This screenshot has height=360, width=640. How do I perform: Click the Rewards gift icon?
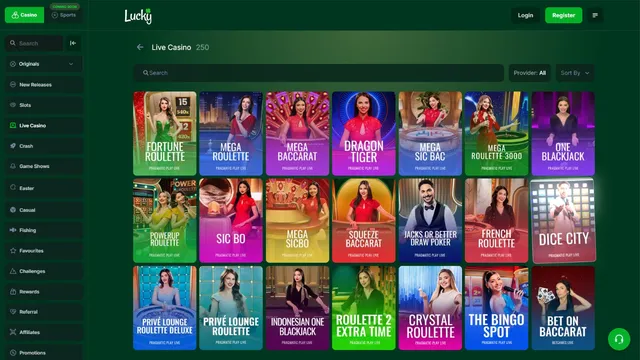pyautogui.click(x=13, y=291)
